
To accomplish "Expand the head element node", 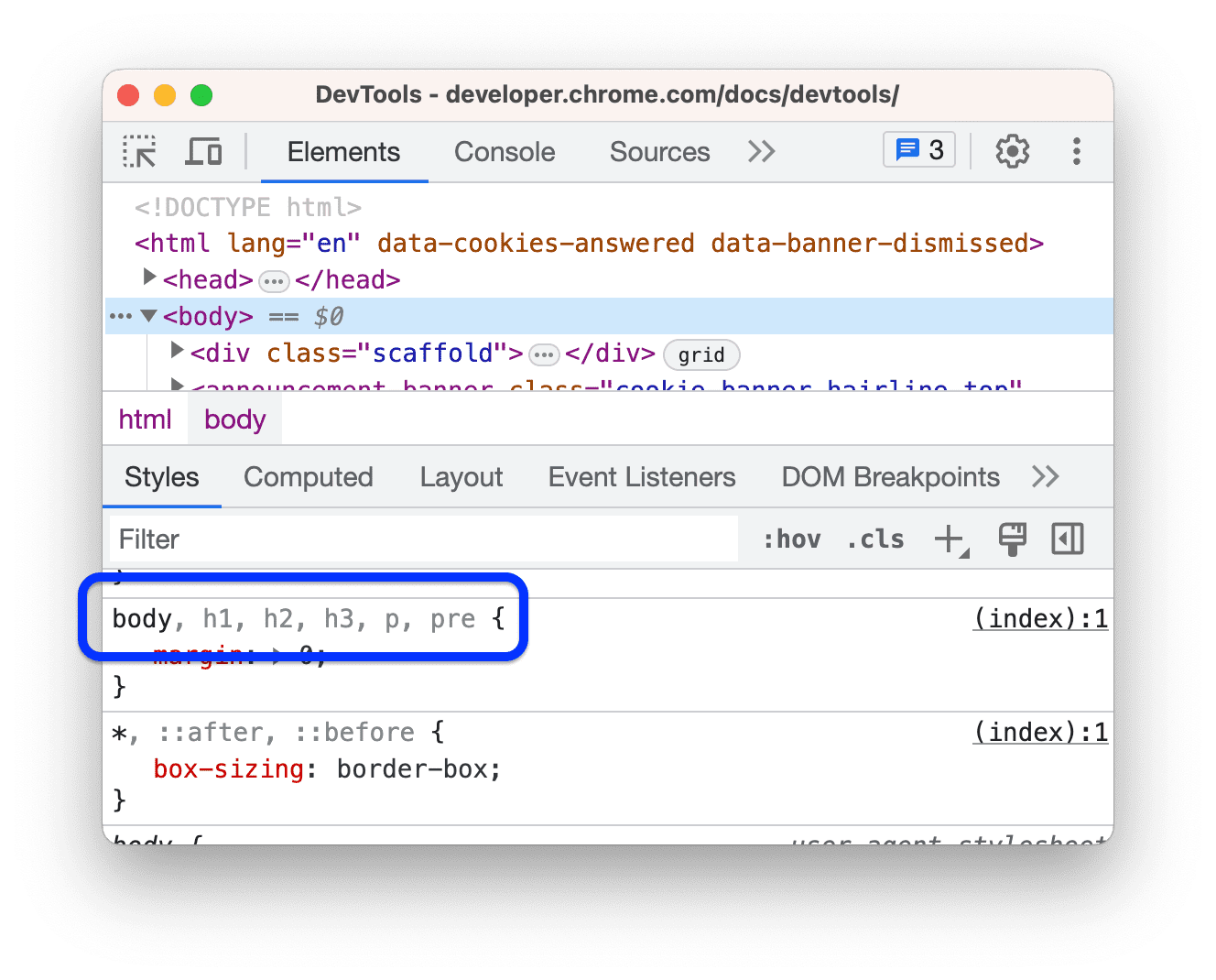I will click(149, 278).
